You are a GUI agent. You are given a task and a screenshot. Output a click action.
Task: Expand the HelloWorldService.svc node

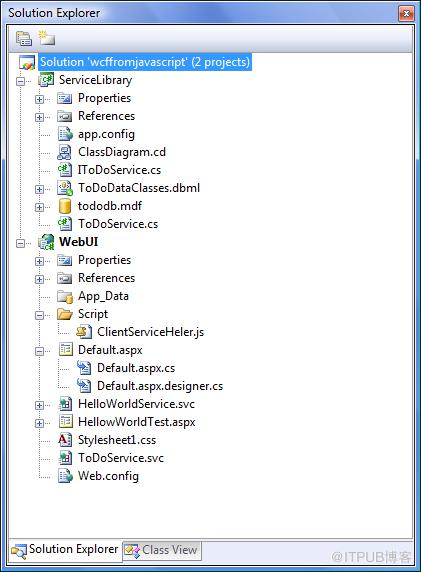click(39, 405)
